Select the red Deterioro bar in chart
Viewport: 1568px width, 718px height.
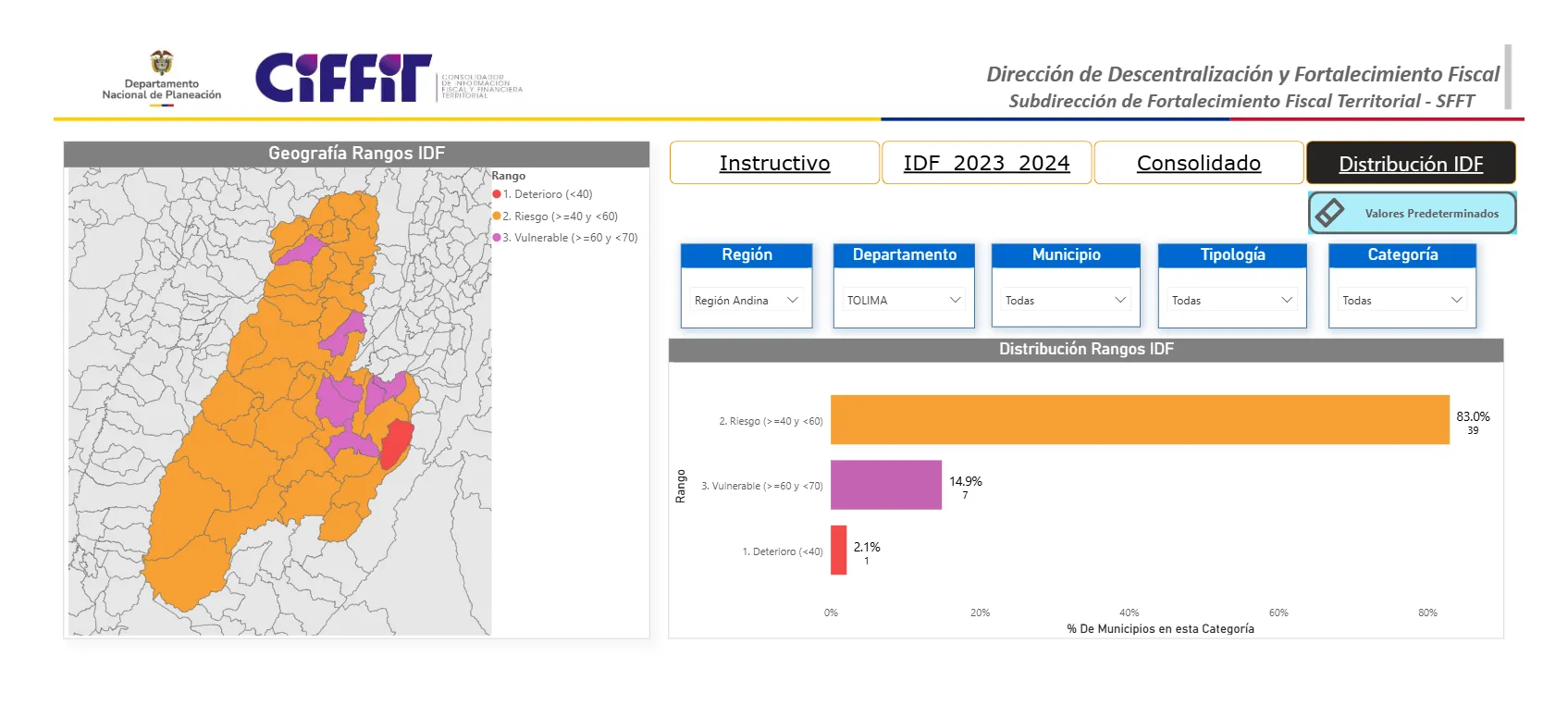(x=838, y=551)
